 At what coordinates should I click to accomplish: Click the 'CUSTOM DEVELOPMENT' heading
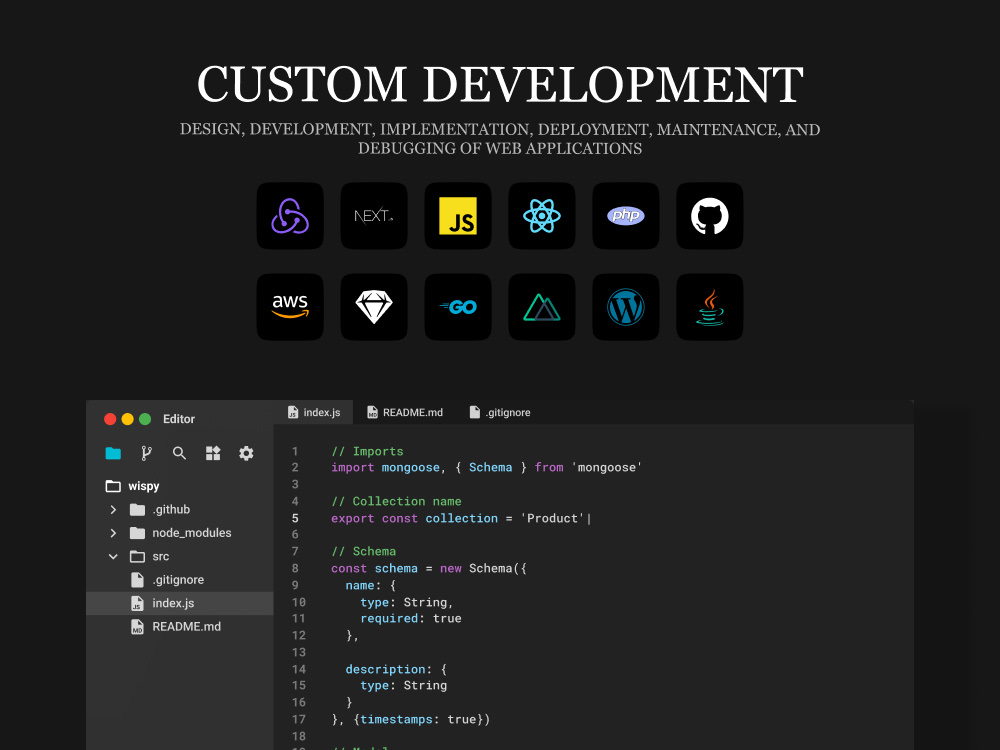500,84
